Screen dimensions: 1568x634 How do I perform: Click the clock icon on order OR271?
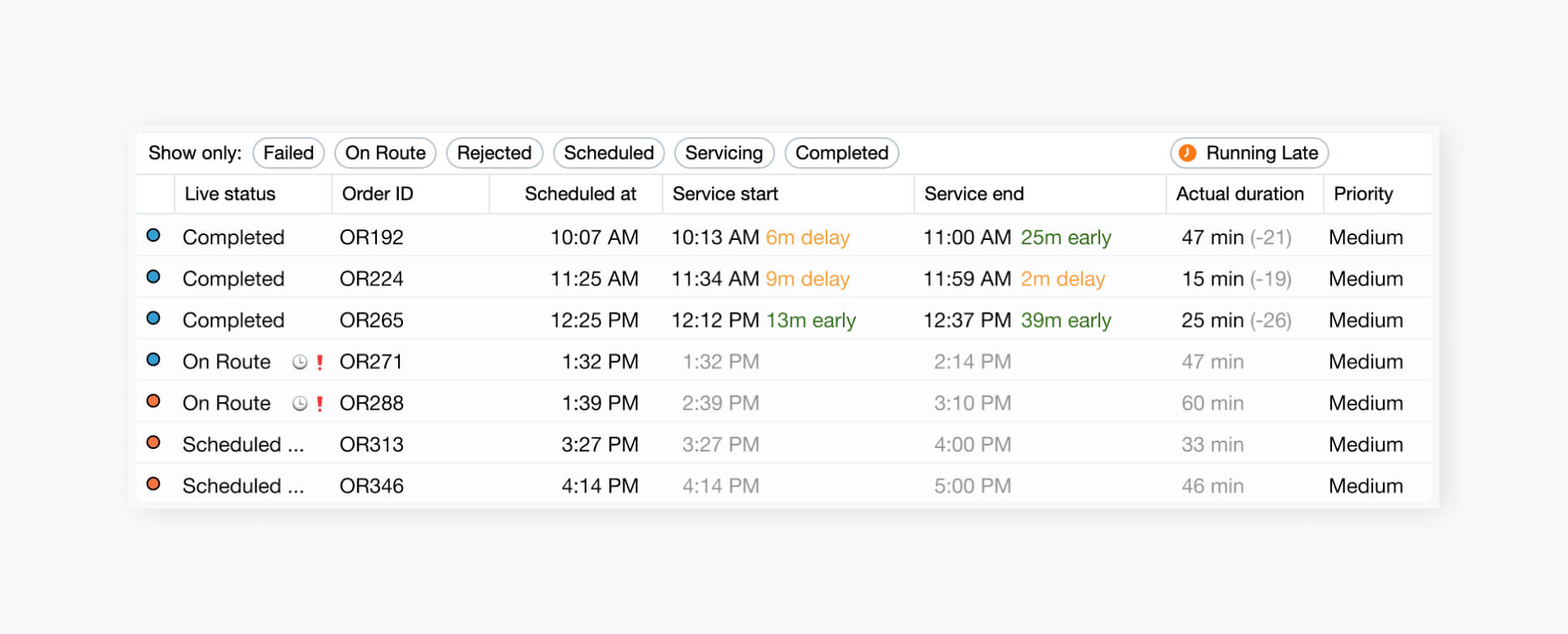point(300,362)
